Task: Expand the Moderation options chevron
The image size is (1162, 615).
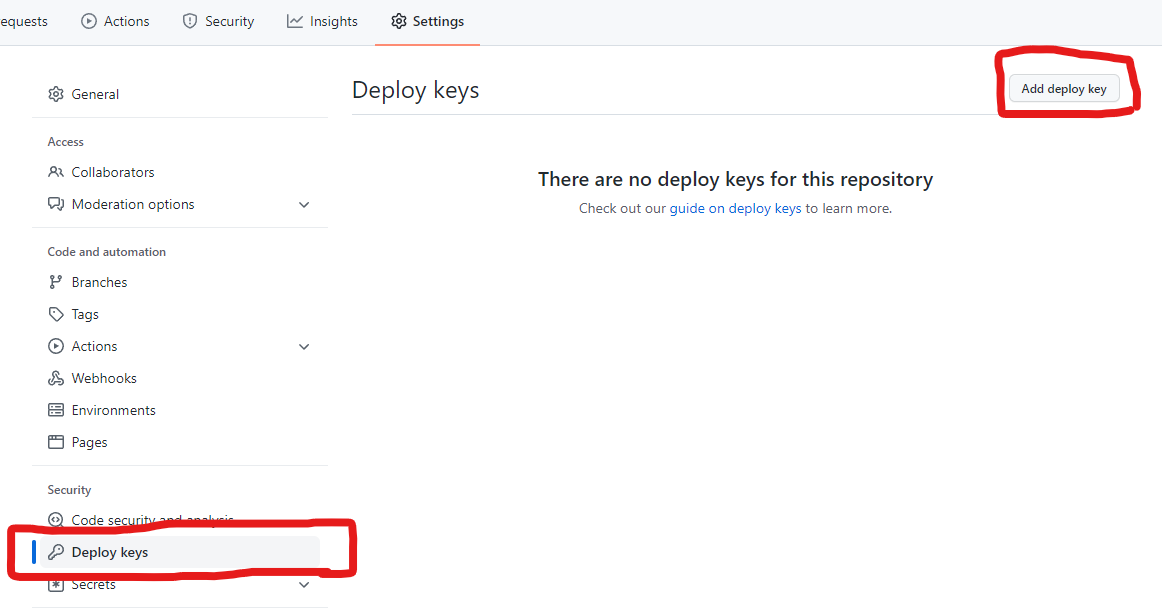Action: coord(304,205)
